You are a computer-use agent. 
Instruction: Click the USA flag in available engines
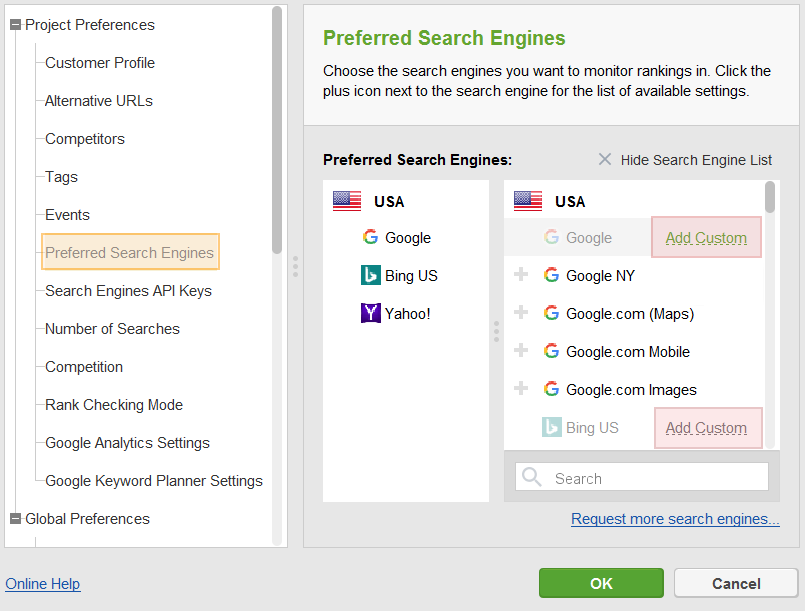[528, 201]
